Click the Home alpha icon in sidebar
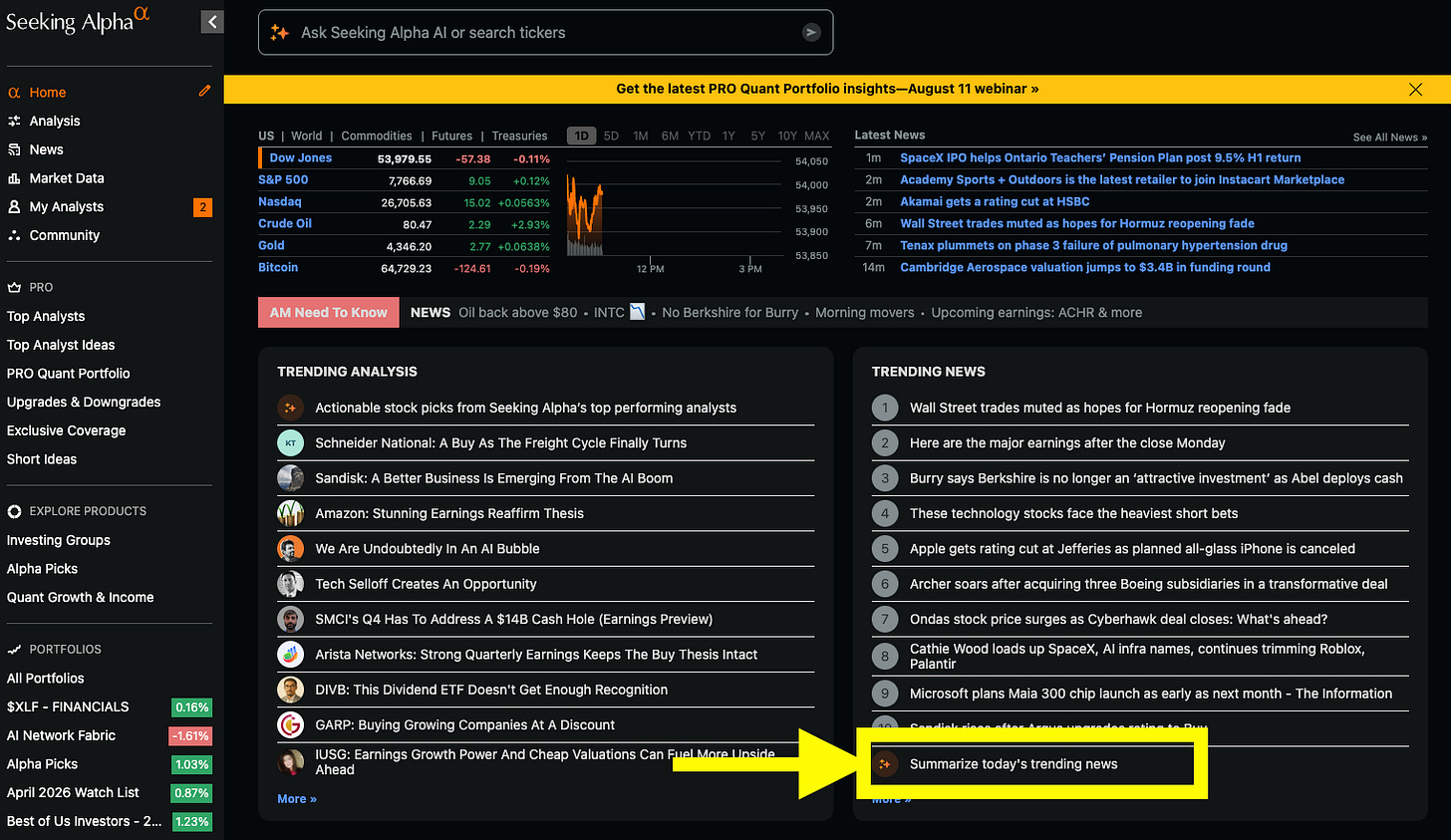 14,93
